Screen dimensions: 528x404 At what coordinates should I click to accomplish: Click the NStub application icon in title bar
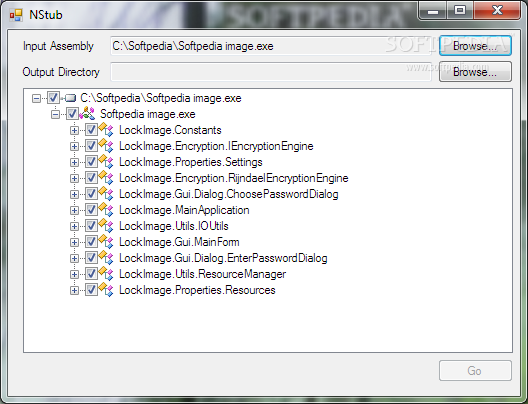tap(16, 15)
